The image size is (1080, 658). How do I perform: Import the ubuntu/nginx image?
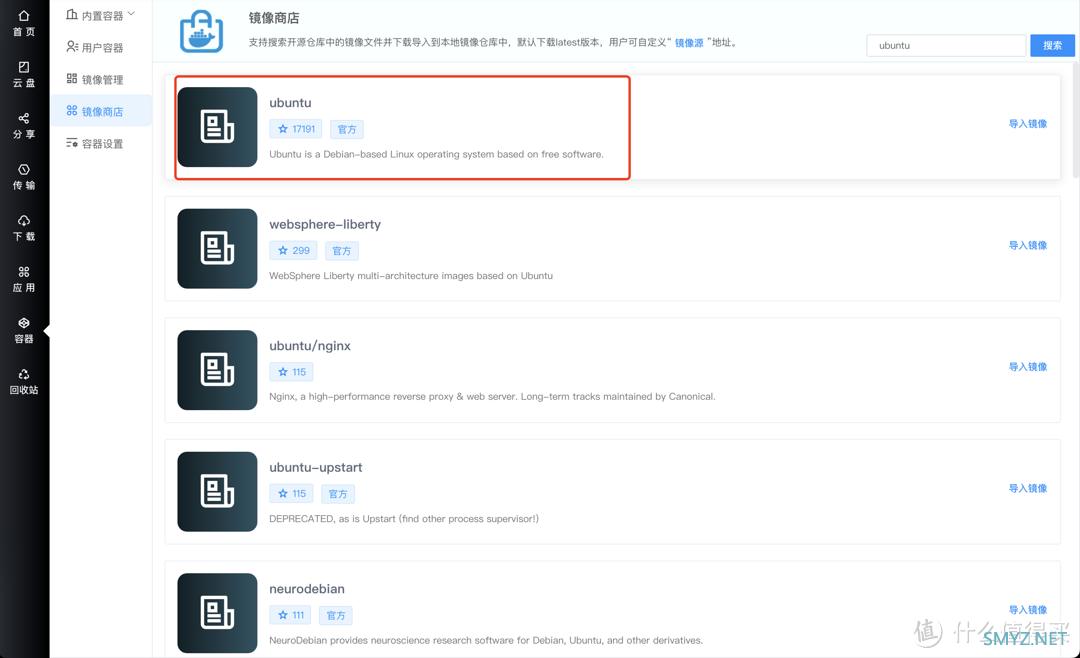(1028, 367)
